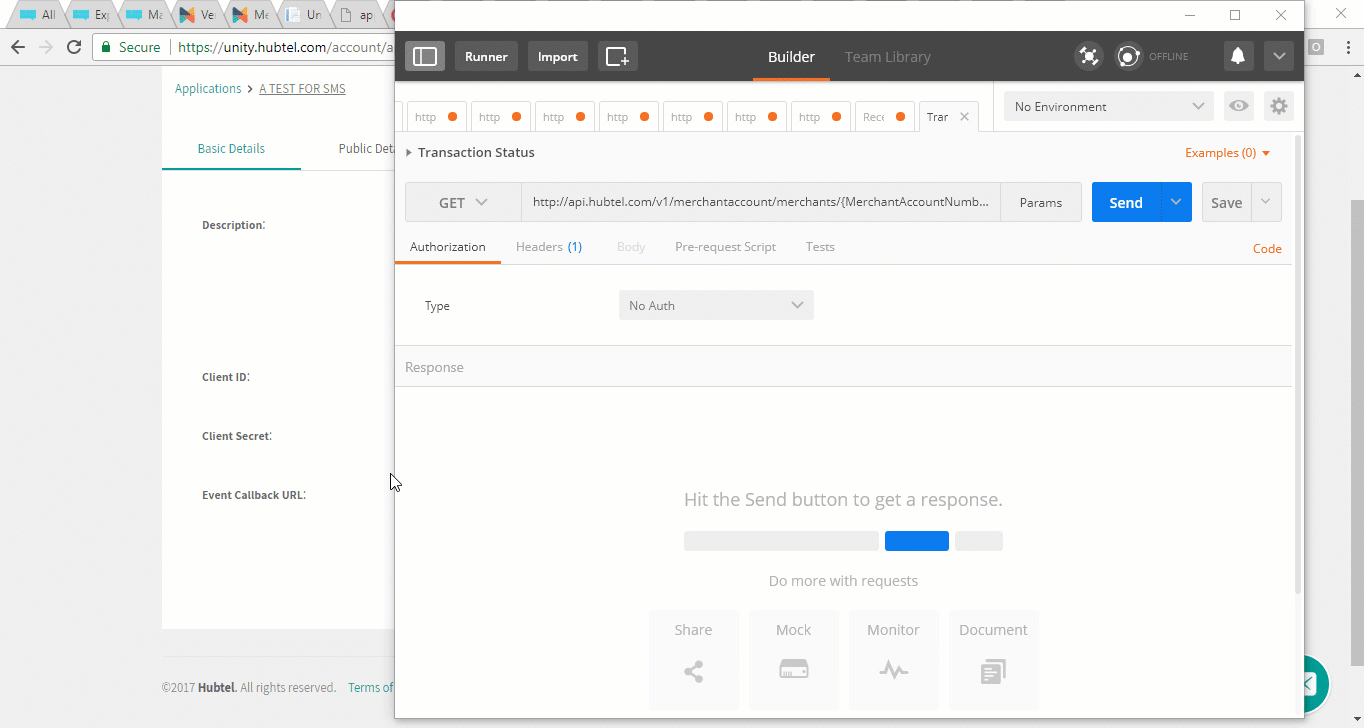This screenshot has width=1364, height=728.
Task: Click the blue Send button
Action: (x=1126, y=202)
